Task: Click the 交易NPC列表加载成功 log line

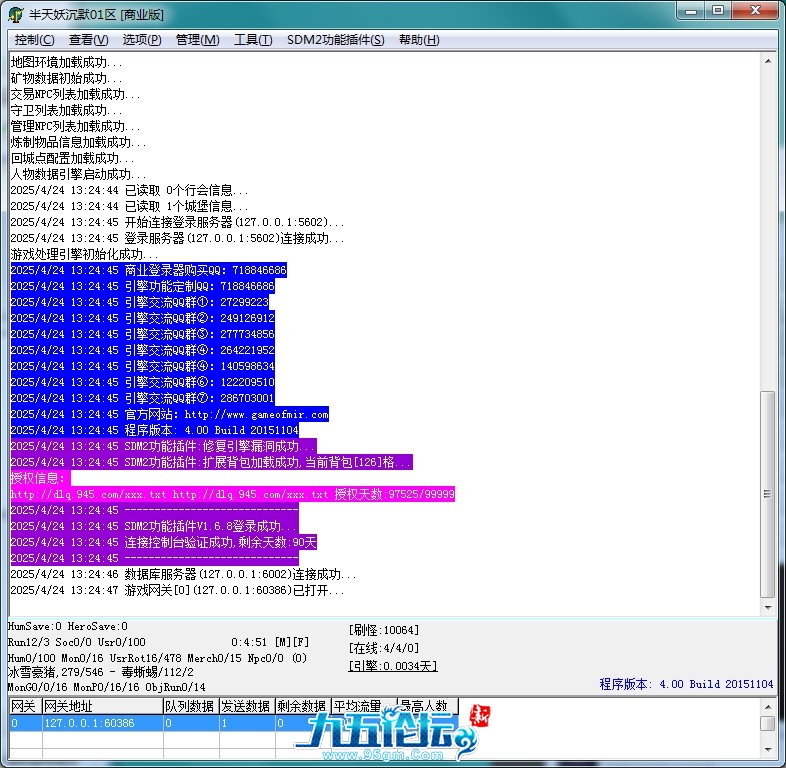Action: (x=75, y=94)
